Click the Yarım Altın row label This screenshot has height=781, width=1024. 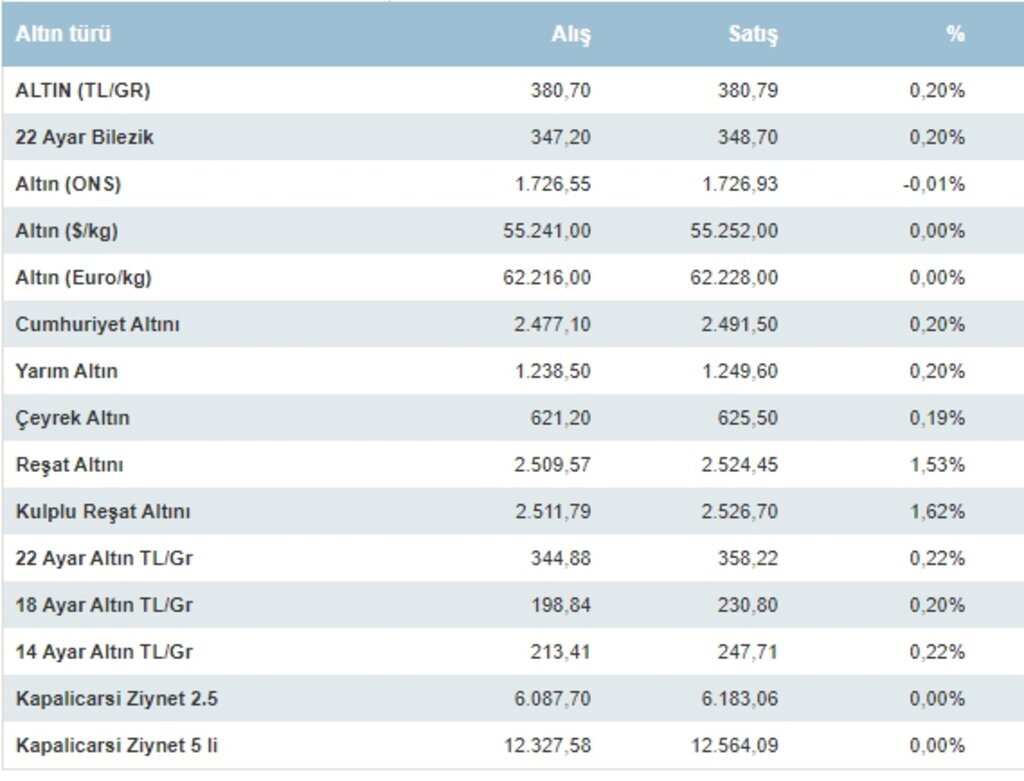pos(67,372)
